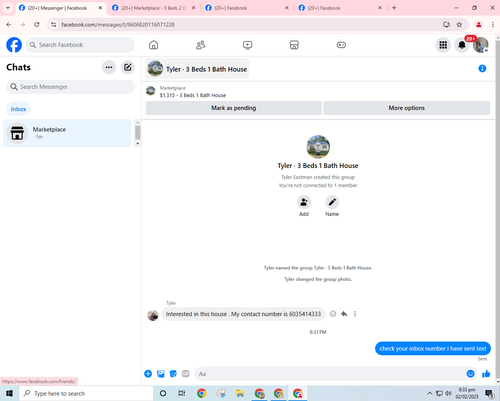Click the chat list scrollbar down arrow
500x401 pixels.
click(137, 144)
